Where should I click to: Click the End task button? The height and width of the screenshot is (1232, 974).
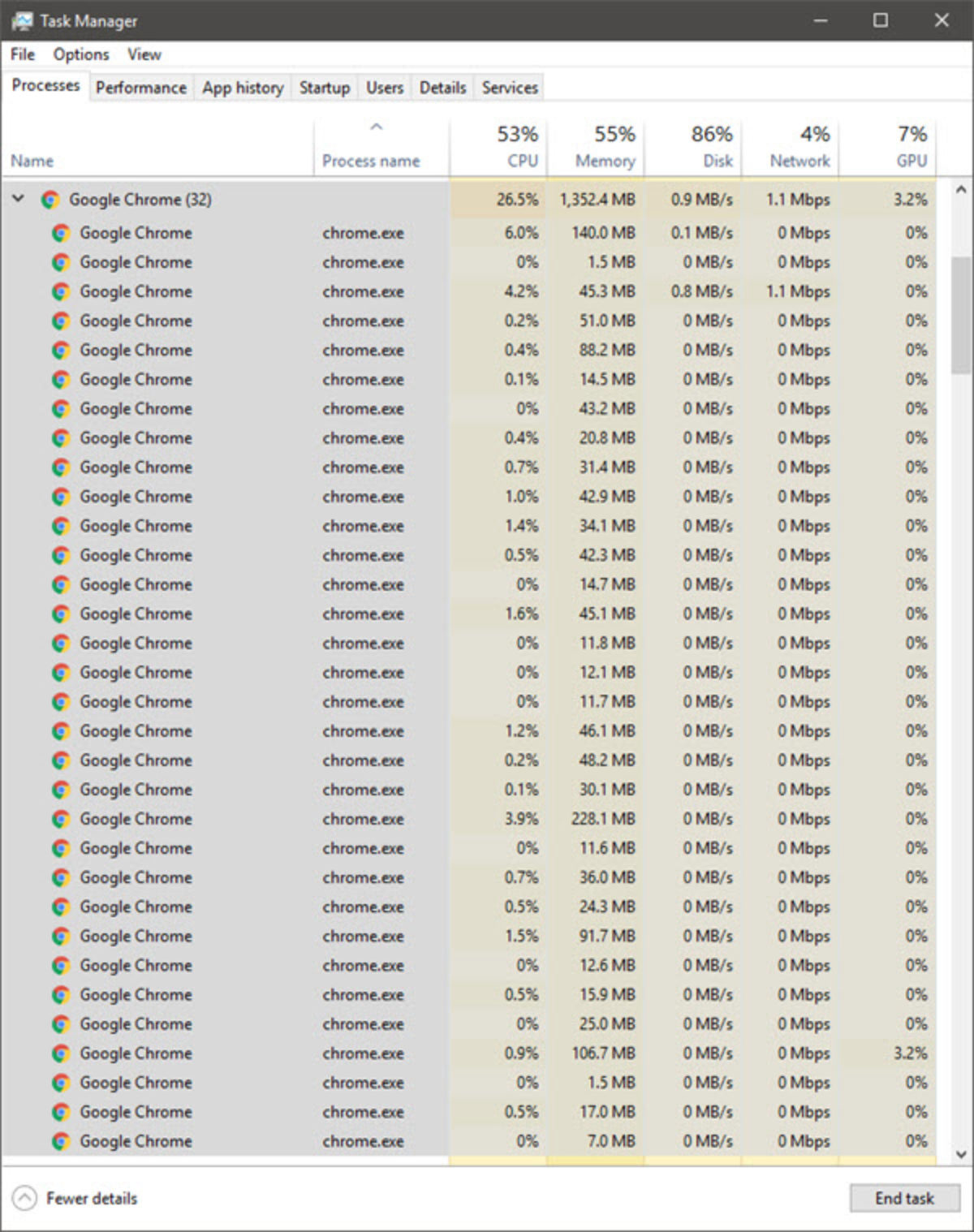click(905, 1198)
